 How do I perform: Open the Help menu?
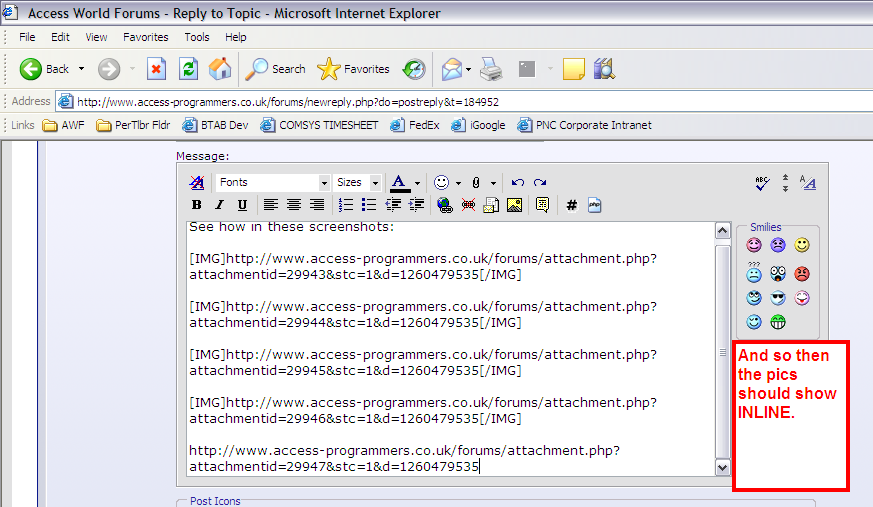coord(236,37)
